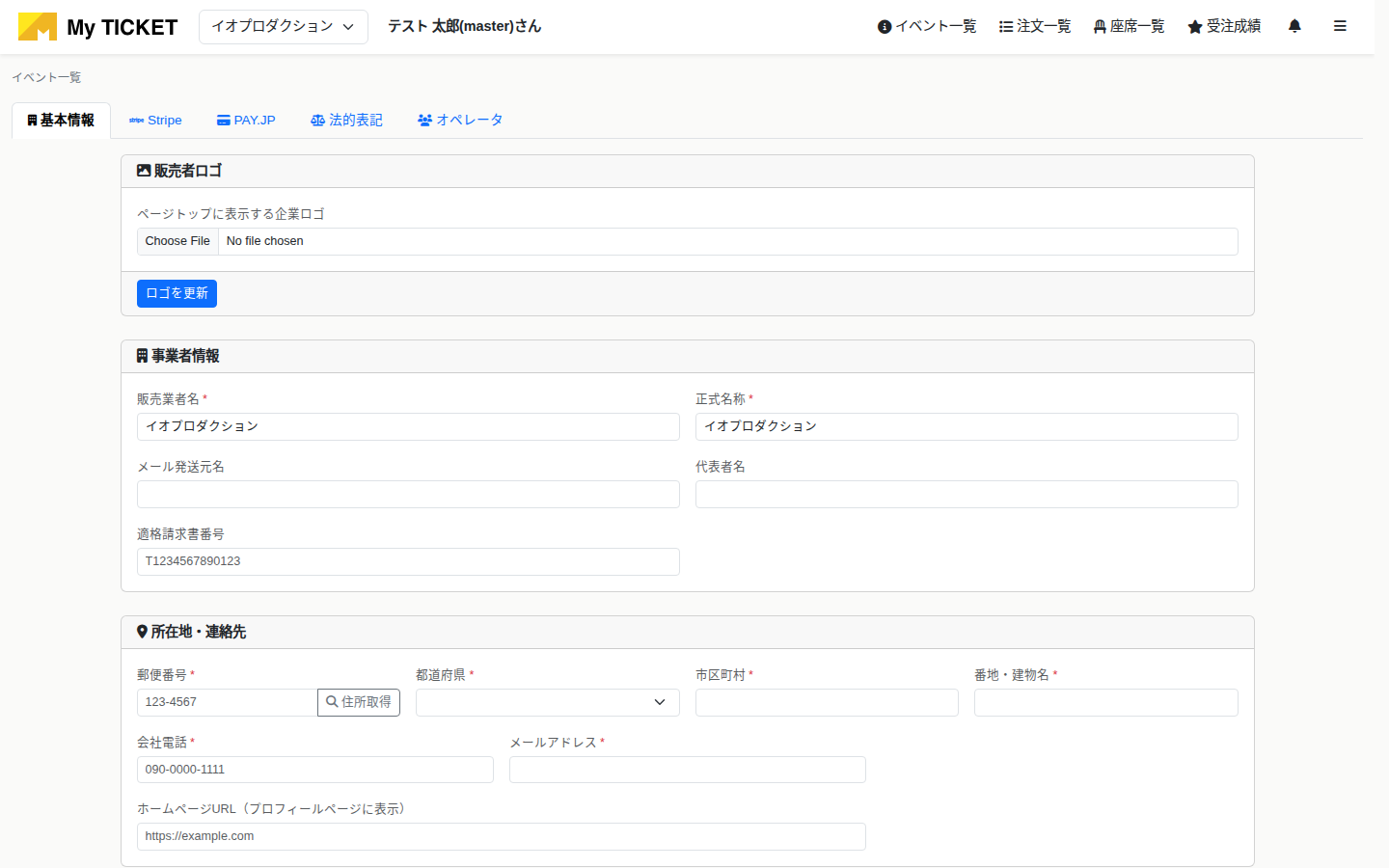Screen dimensions: 1389x868
Task: Open 注文一覧 order list
Action: (1035, 26)
